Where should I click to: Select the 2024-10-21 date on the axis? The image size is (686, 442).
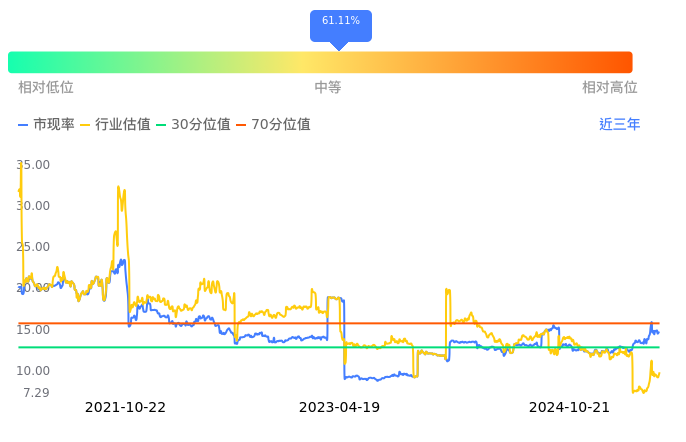pos(569,408)
